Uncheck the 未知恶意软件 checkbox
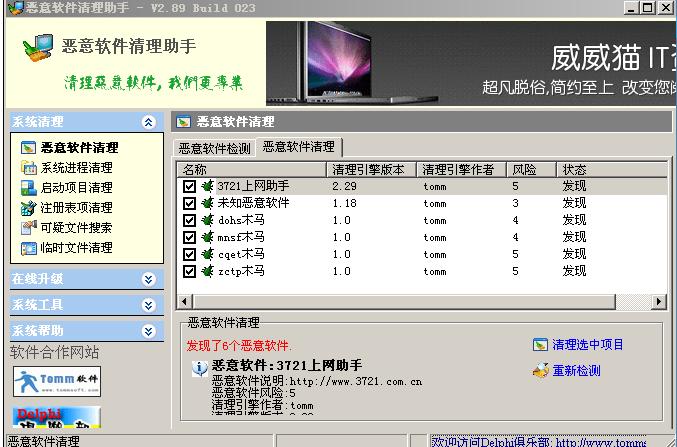This screenshot has width=677, height=447. (189, 203)
